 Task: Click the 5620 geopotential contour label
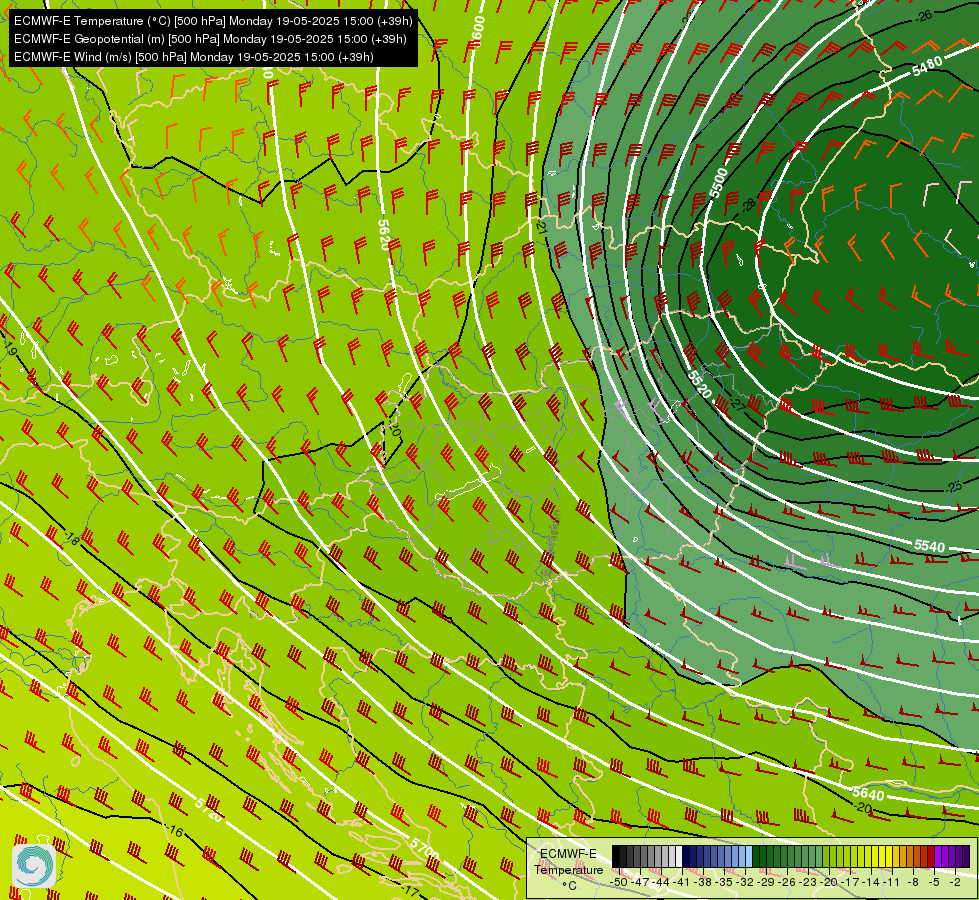click(x=384, y=235)
